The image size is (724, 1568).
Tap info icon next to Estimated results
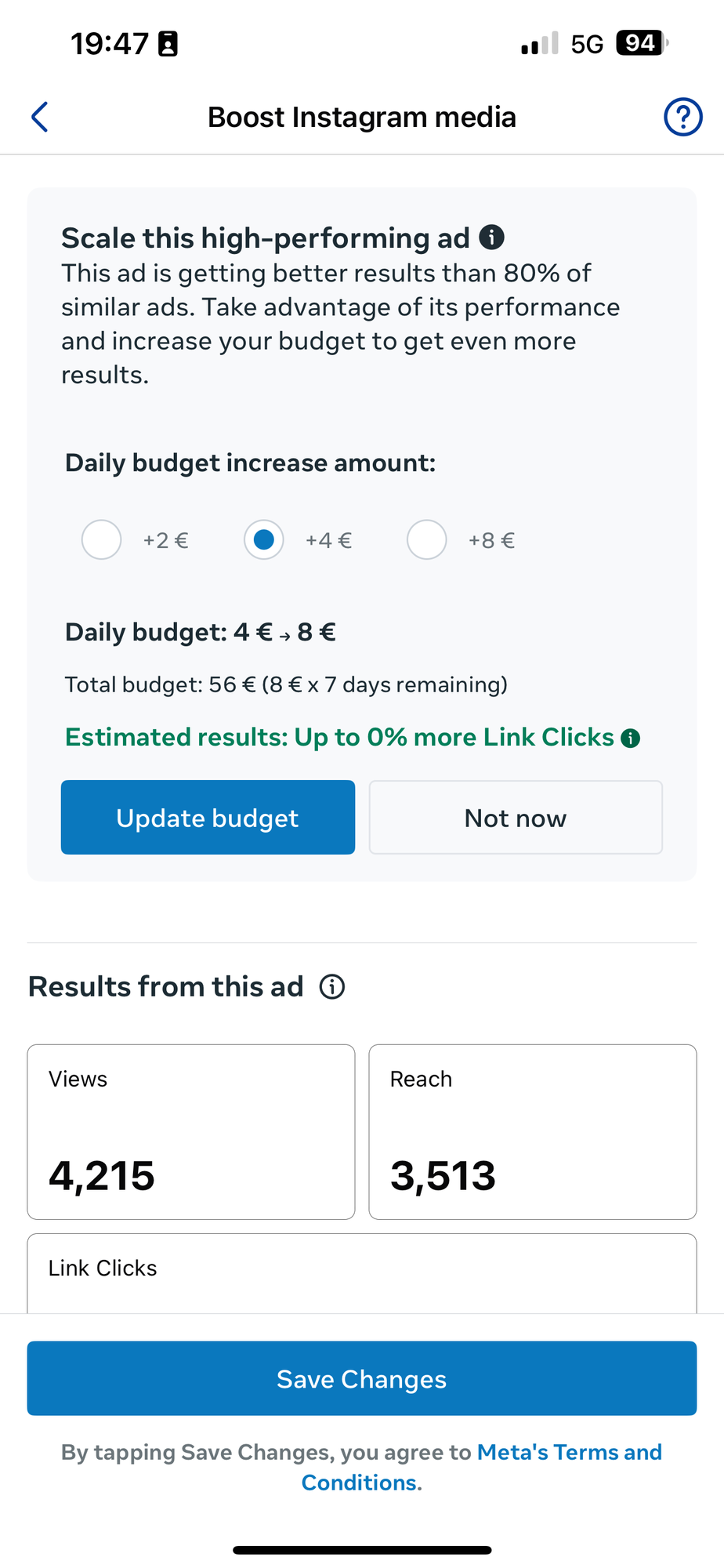pos(630,738)
